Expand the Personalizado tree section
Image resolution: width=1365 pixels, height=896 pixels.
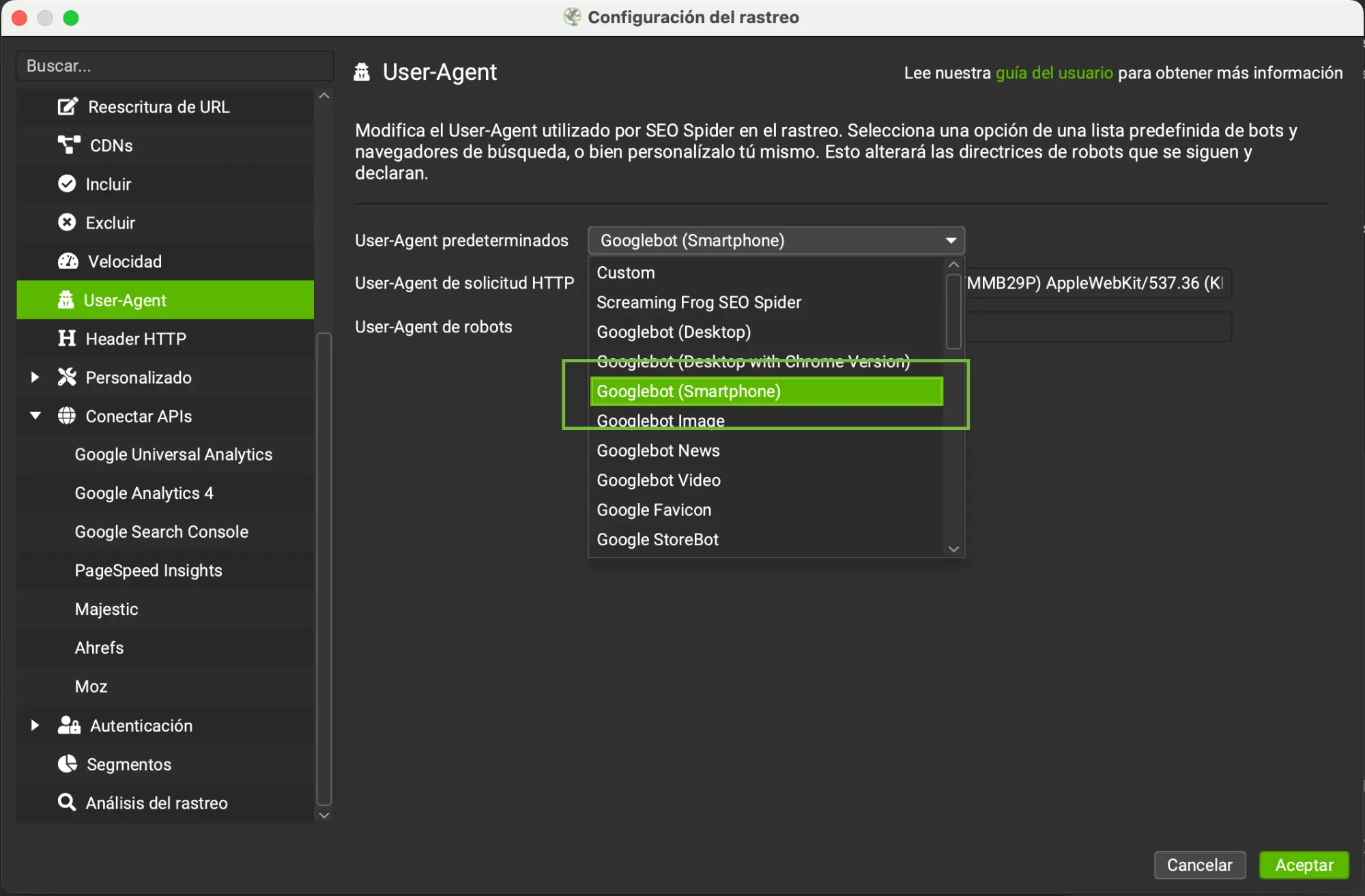(x=35, y=377)
